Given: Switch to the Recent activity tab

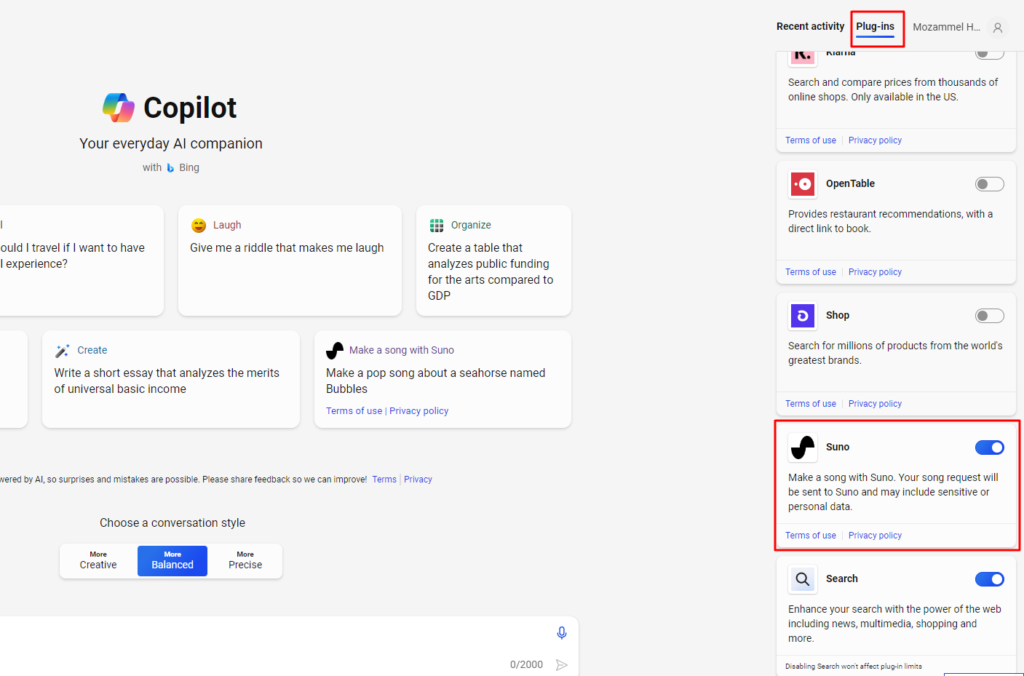Looking at the screenshot, I should [810, 27].
